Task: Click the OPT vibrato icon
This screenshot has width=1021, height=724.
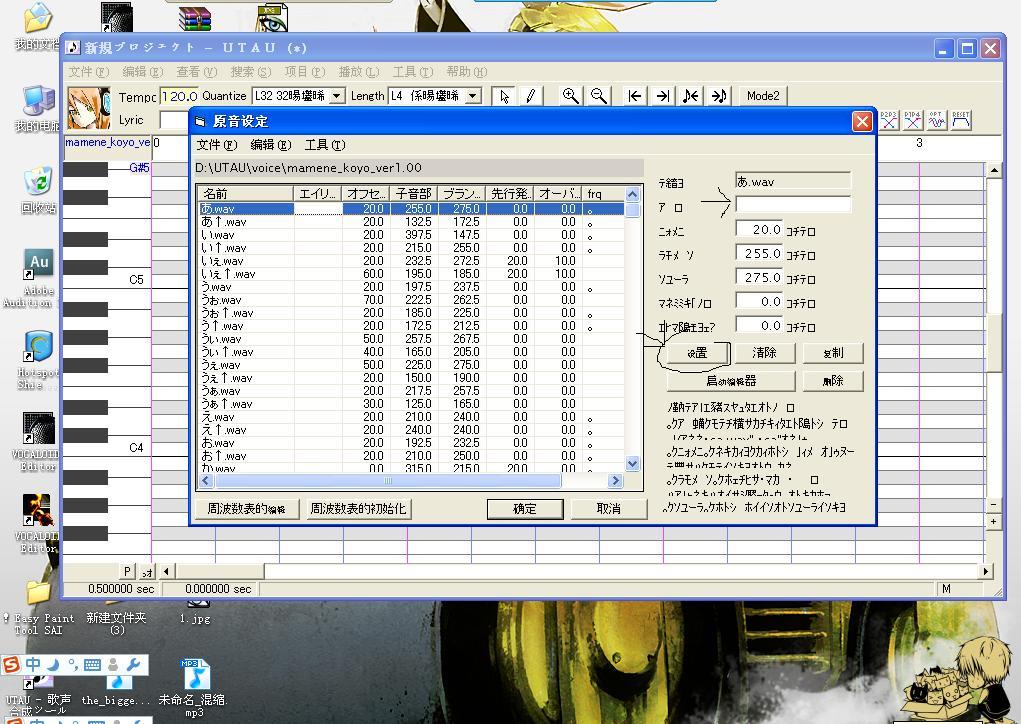Action: pos(936,120)
